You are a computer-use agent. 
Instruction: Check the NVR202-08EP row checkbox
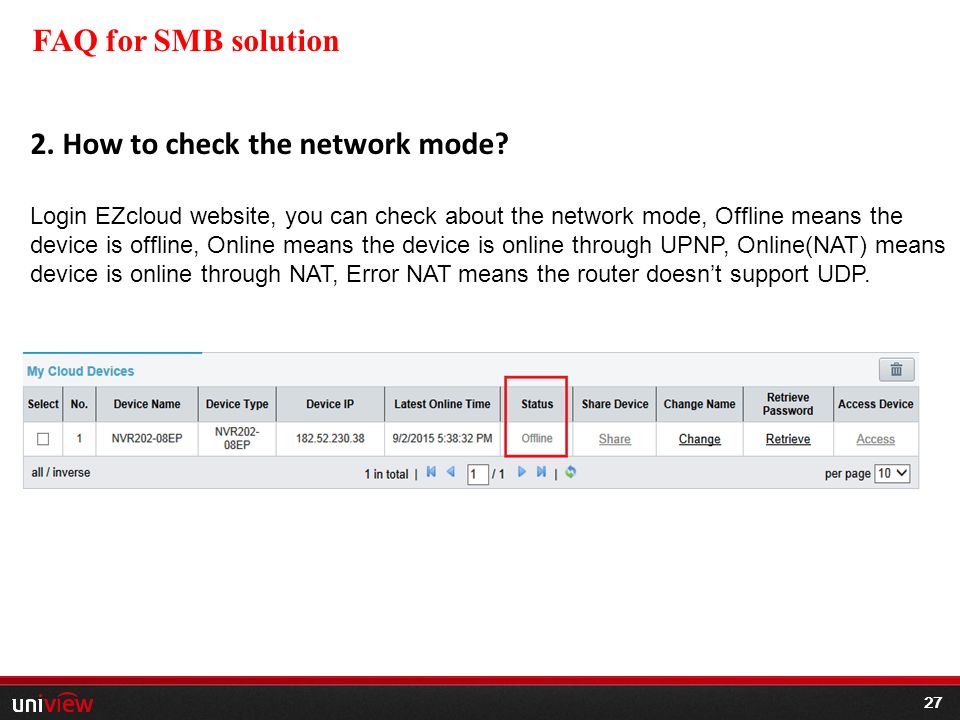point(43,439)
